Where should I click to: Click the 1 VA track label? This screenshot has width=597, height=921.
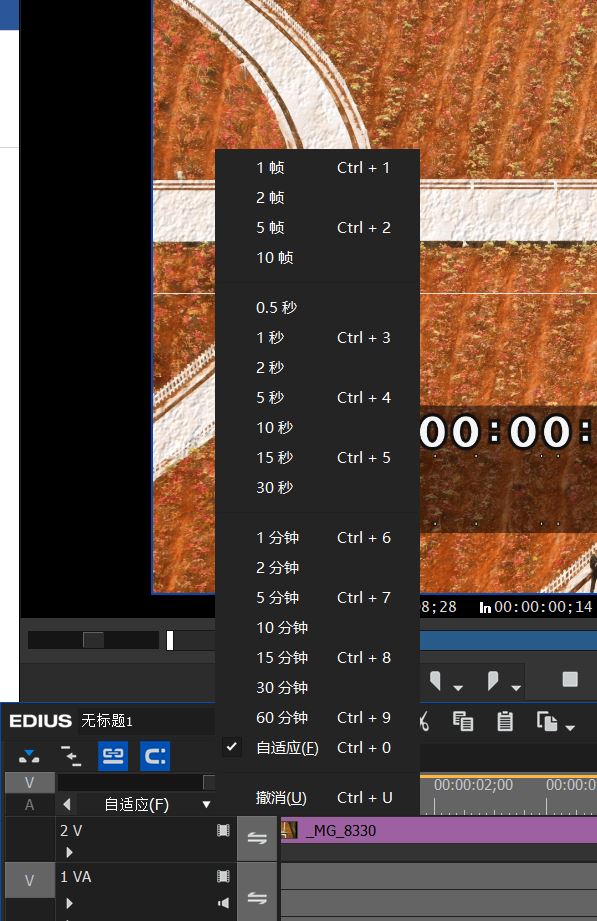(76, 877)
